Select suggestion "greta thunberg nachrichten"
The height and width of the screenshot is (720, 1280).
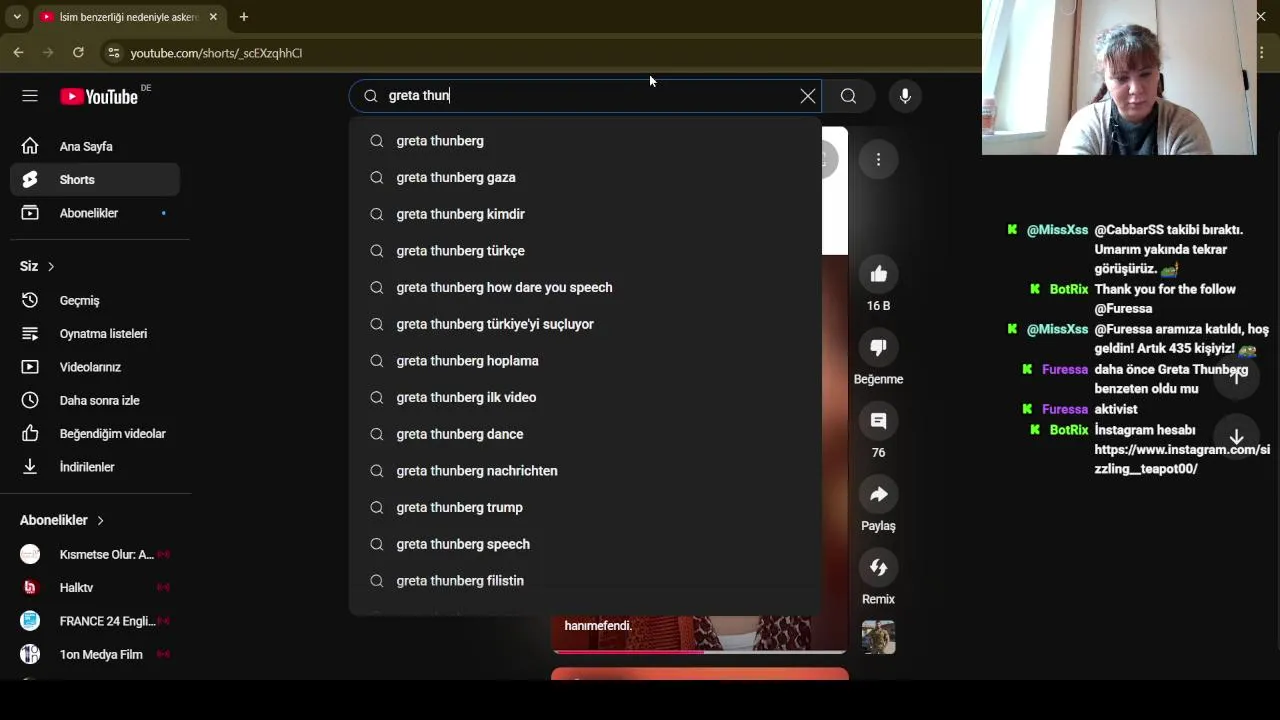pos(585,471)
